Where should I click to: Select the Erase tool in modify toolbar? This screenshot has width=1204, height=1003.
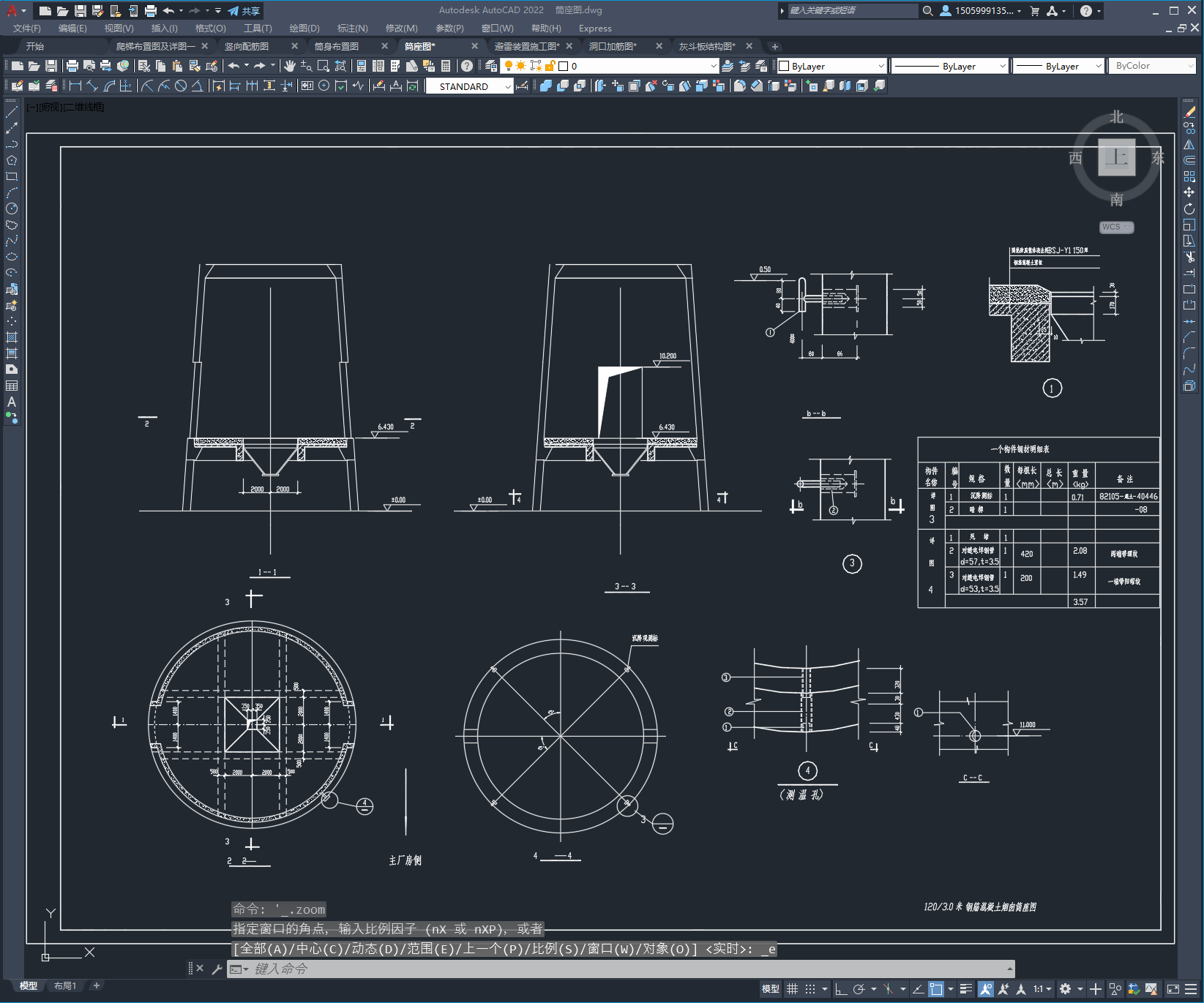[1189, 112]
